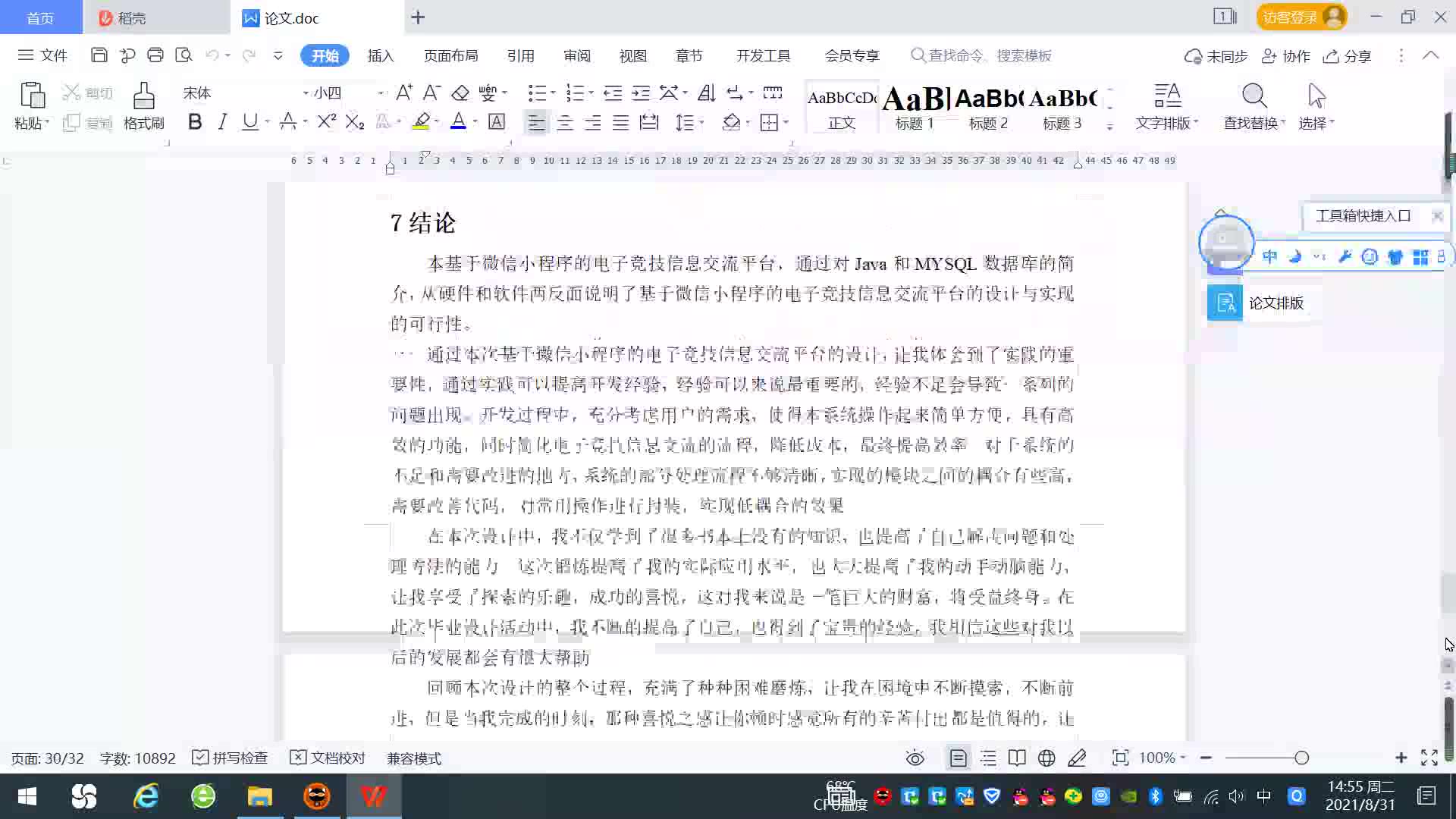Open the 稻壳 tab

(x=155, y=17)
